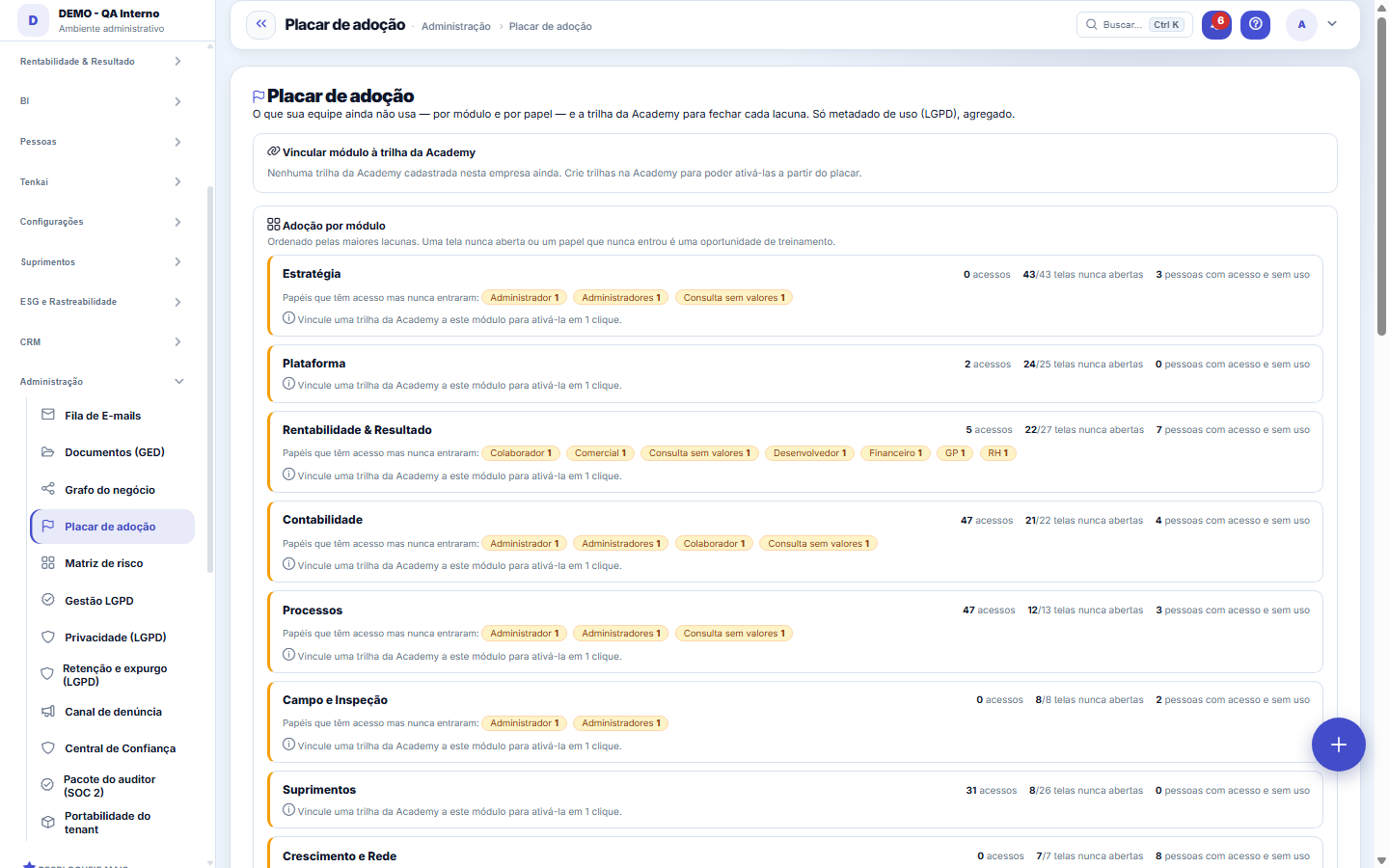This screenshot has height=868, width=1389.
Task: Click the Retenção e expurgo shield icon
Action: (46, 674)
